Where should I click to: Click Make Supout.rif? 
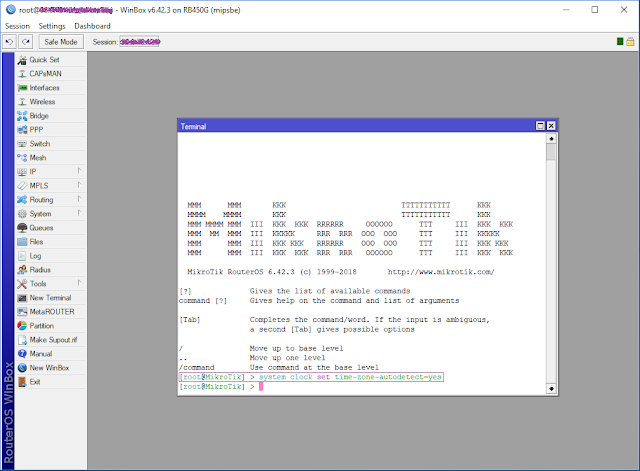tap(51, 340)
